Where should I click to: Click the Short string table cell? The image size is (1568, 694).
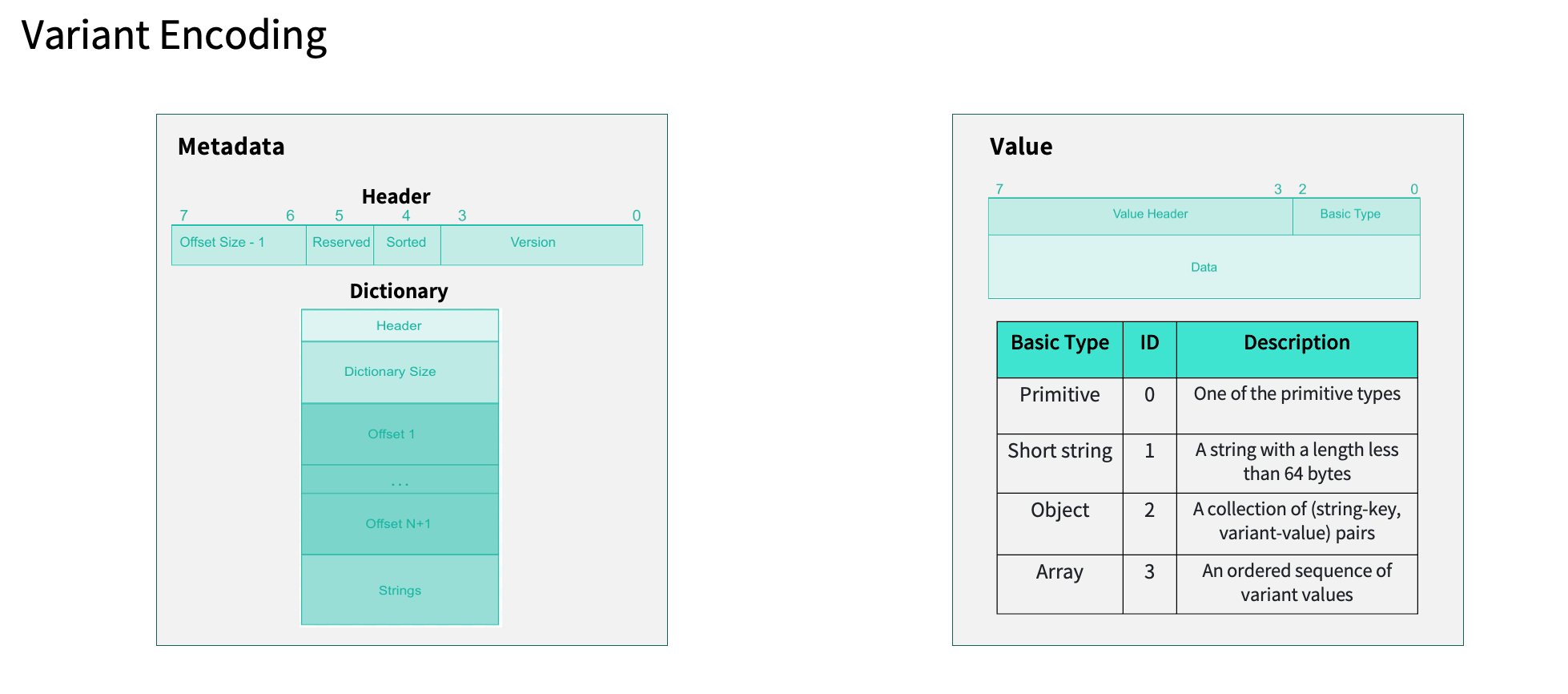click(1059, 452)
